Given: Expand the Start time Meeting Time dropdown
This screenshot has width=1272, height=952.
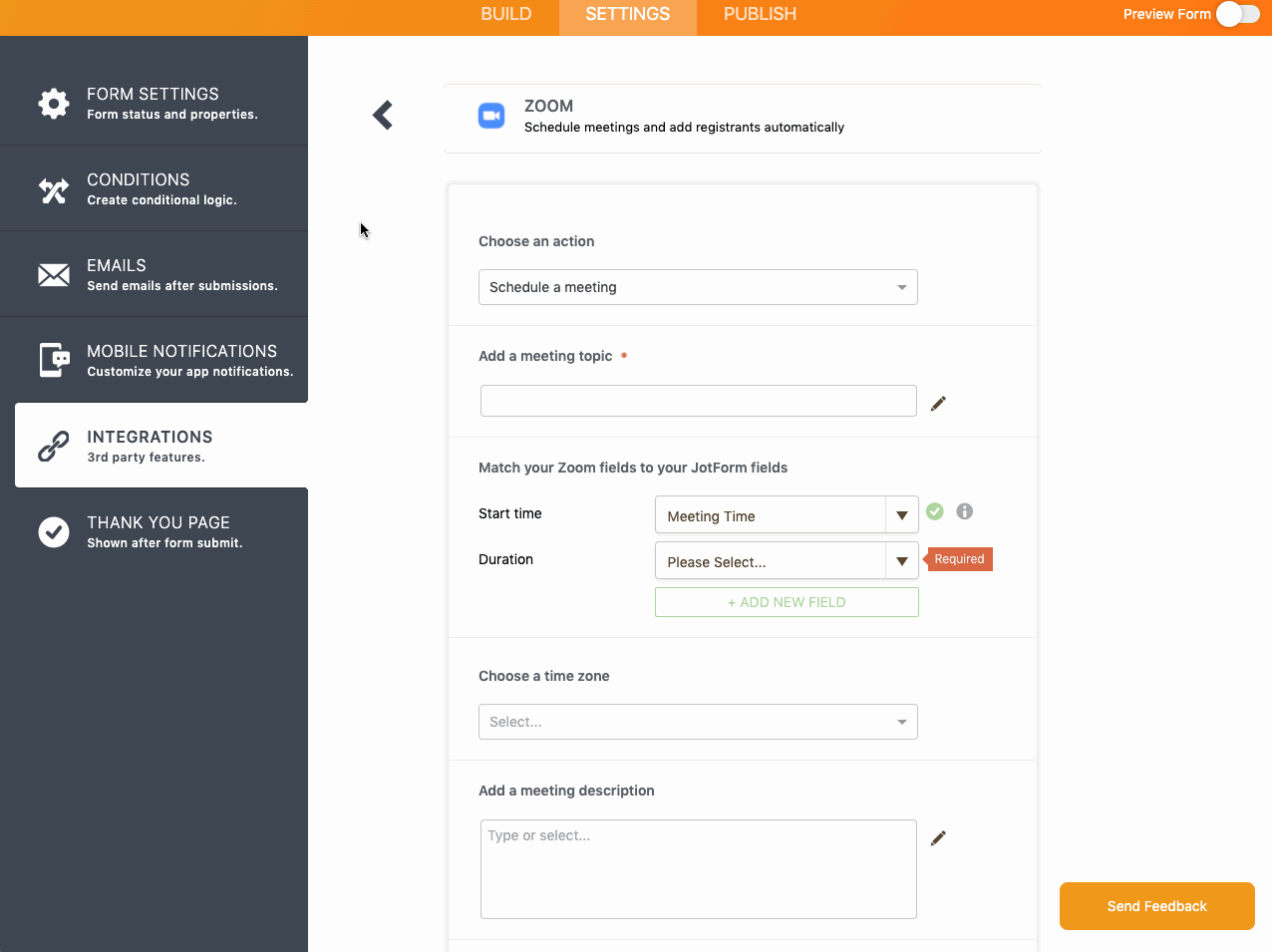Looking at the screenshot, I should (x=901, y=515).
